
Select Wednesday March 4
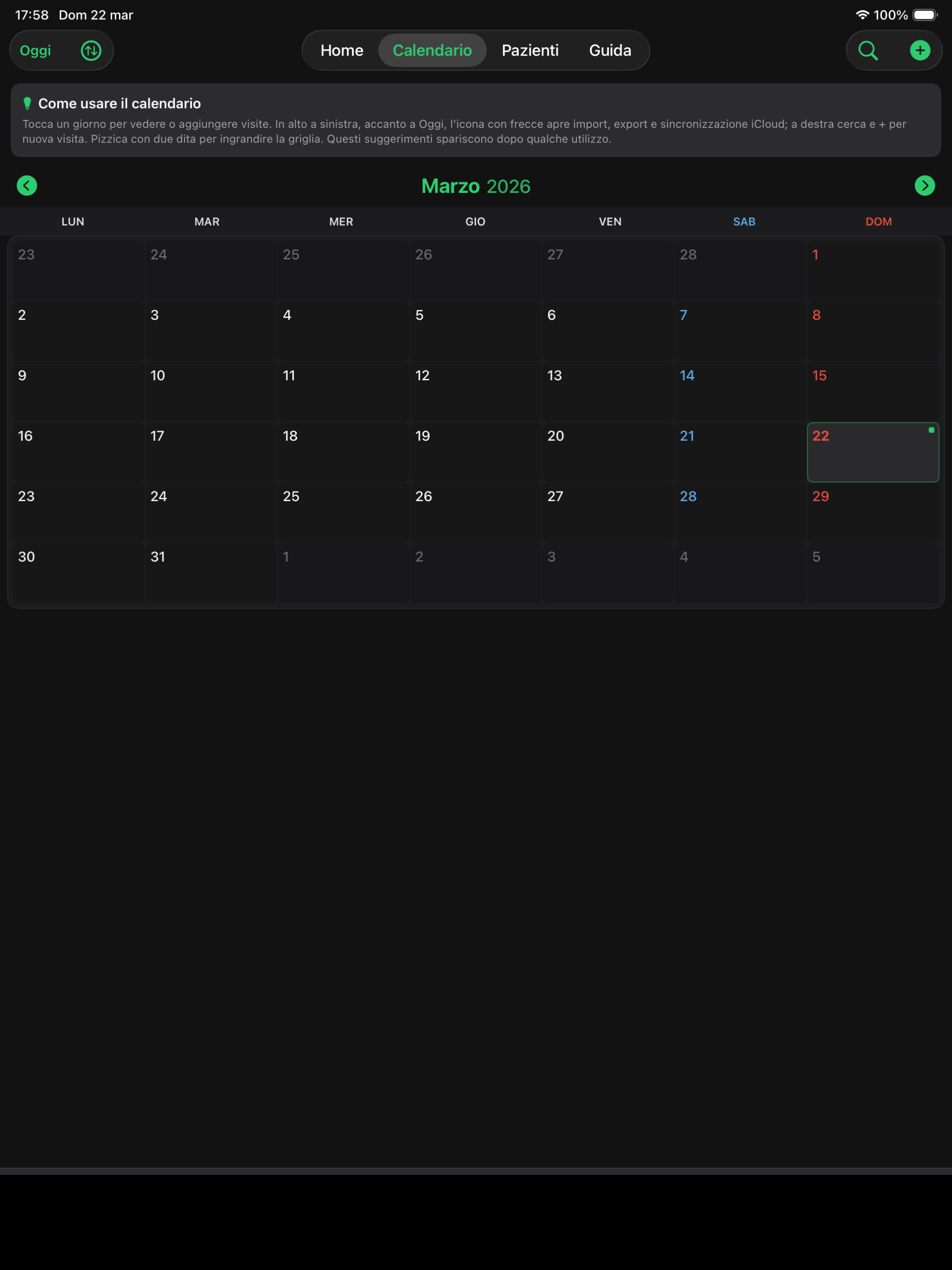point(343,331)
